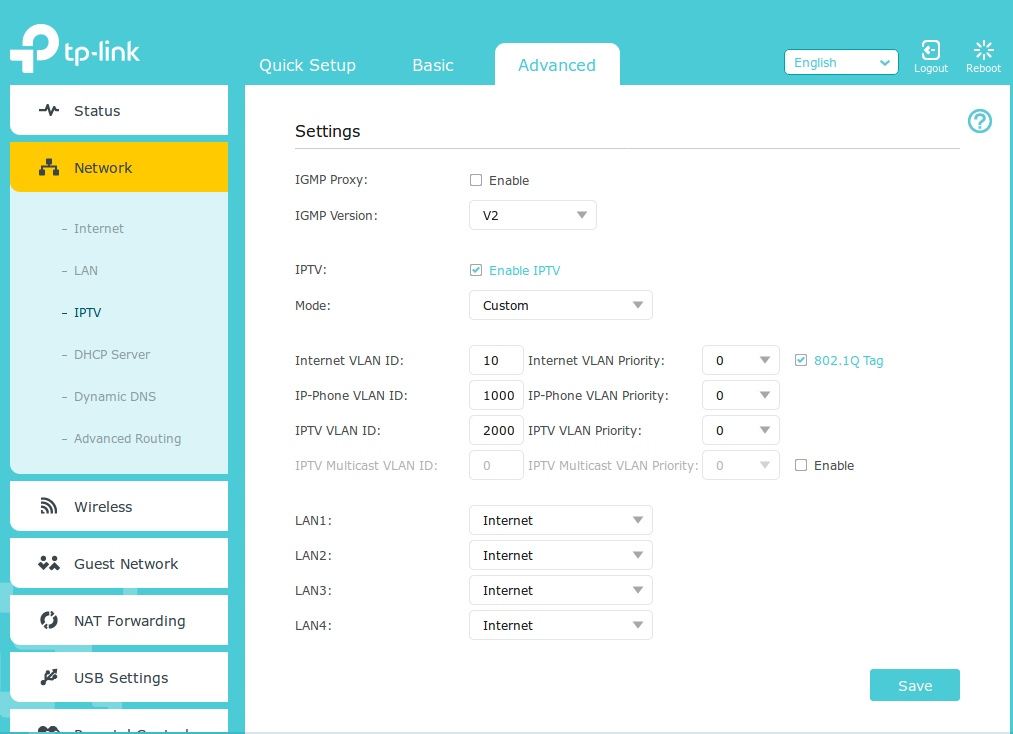Click the Logout icon
This screenshot has height=734, width=1013.
[930, 50]
